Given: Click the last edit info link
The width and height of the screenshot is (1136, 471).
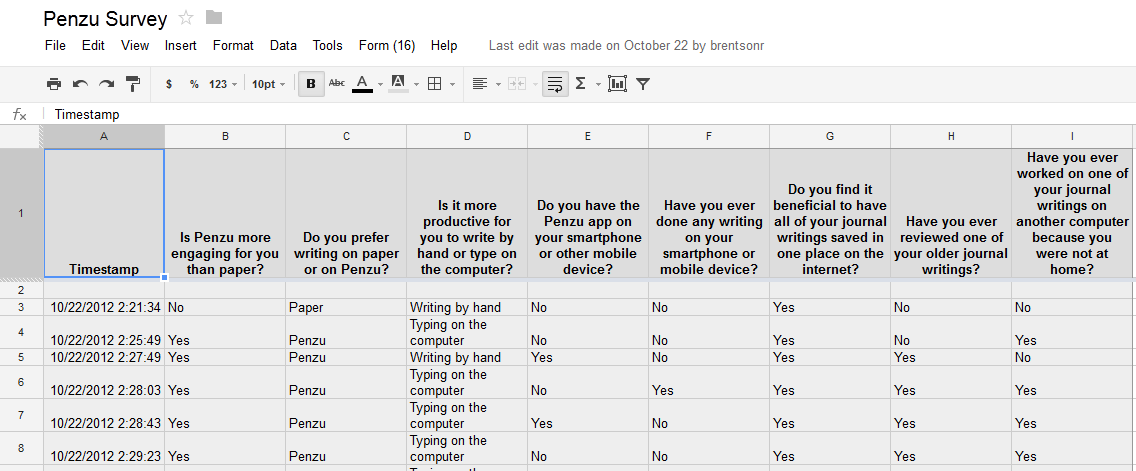Looking at the screenshot, I should pyautogui.click(x=627, y=46).
